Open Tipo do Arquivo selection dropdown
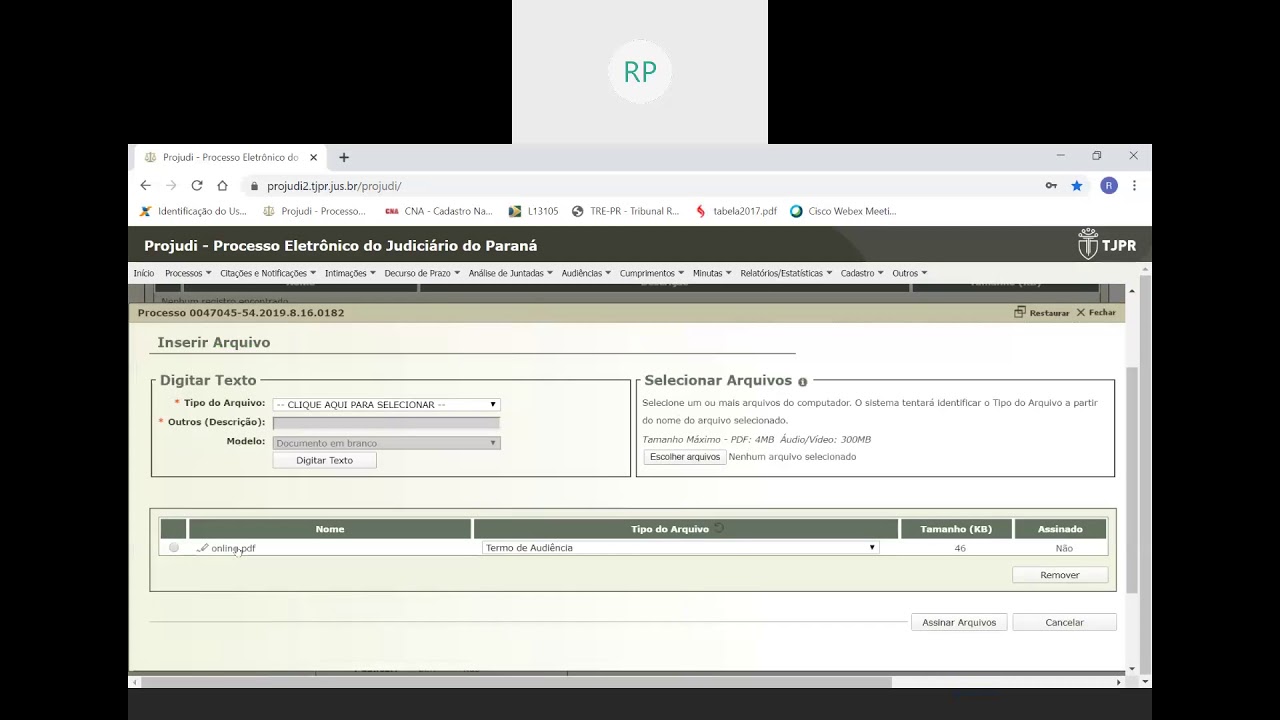 pos(386,404)
